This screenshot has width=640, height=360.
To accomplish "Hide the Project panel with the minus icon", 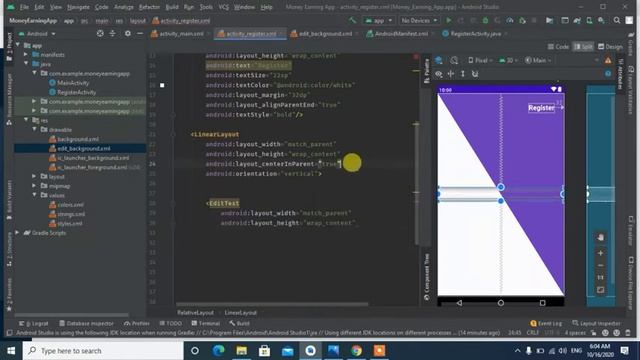I will click(x=140, y=33).
